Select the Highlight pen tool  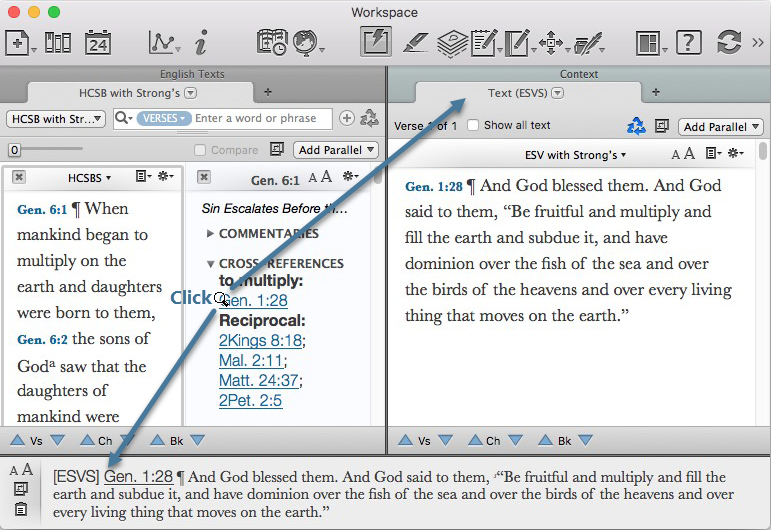(x=415, y=43)
